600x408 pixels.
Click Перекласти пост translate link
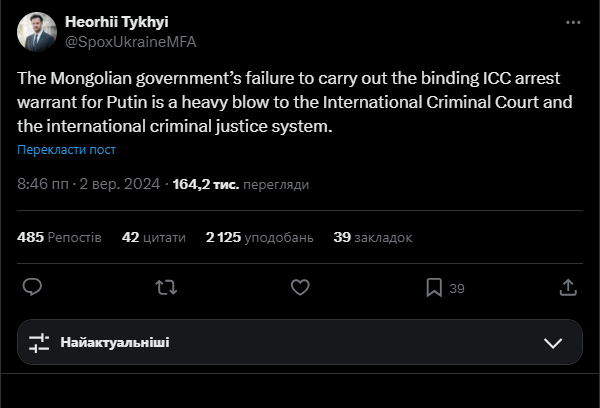tap(66, 150)
